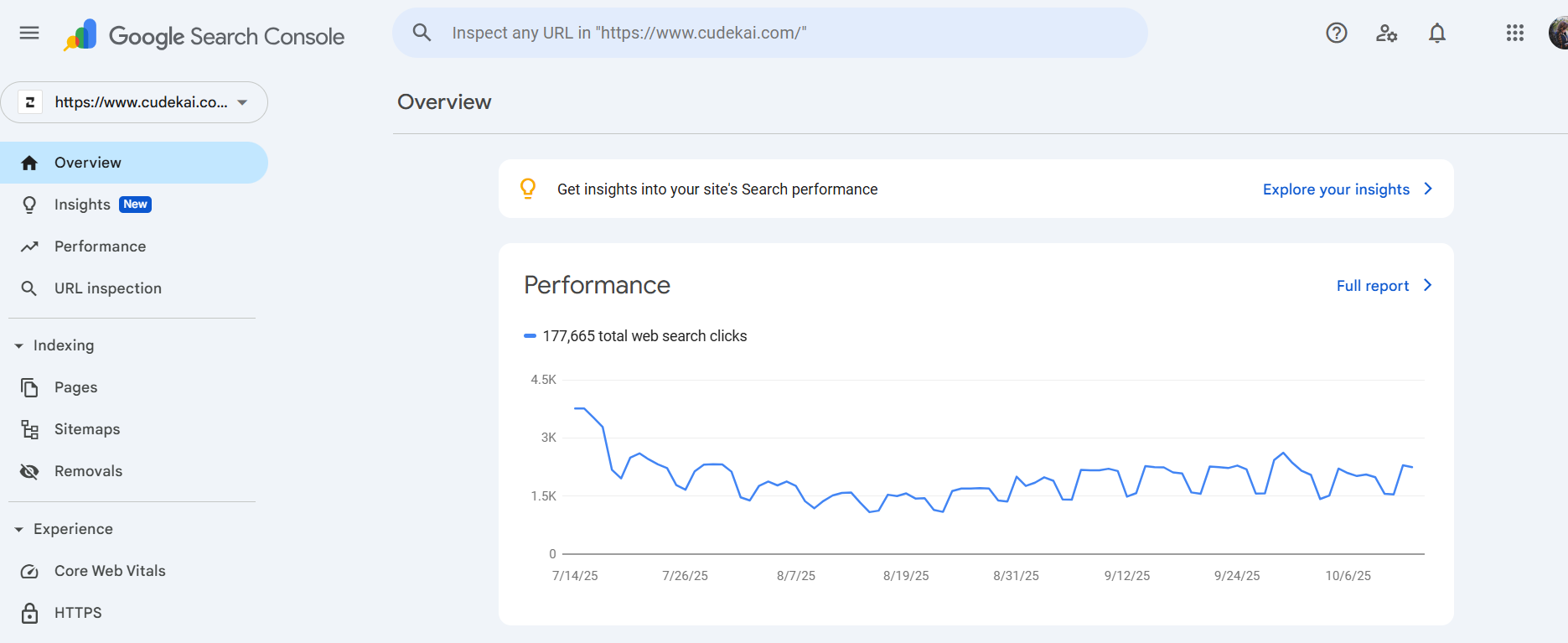Image resolution: width=1568 pixels, height=643 pixels.
Task: Click the chevron next to Explore your insights
Action: click(1428, 189)
